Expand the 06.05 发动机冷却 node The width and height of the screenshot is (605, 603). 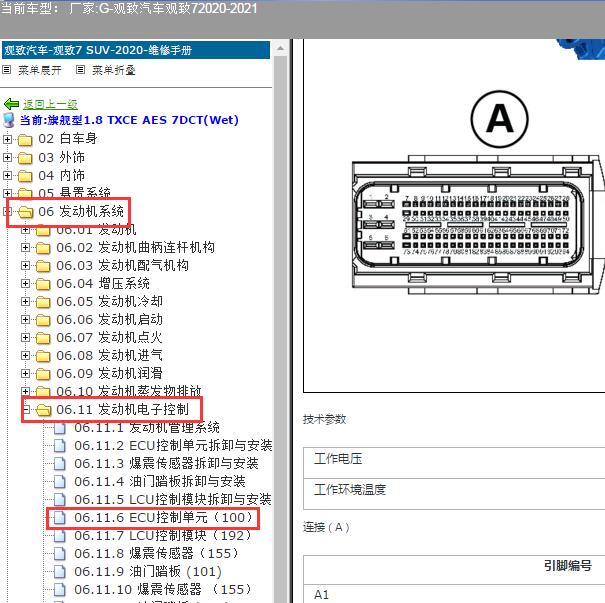click(25, 301)
